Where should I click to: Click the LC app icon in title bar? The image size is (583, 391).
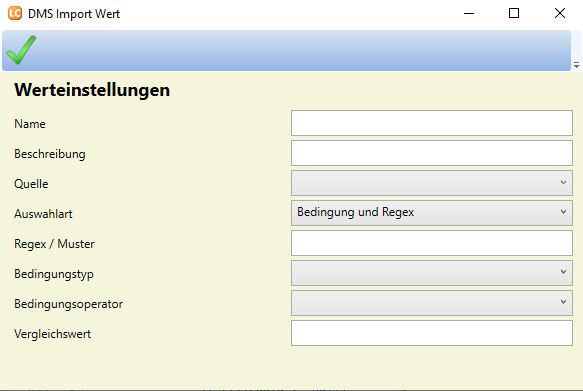coord(15,13)
